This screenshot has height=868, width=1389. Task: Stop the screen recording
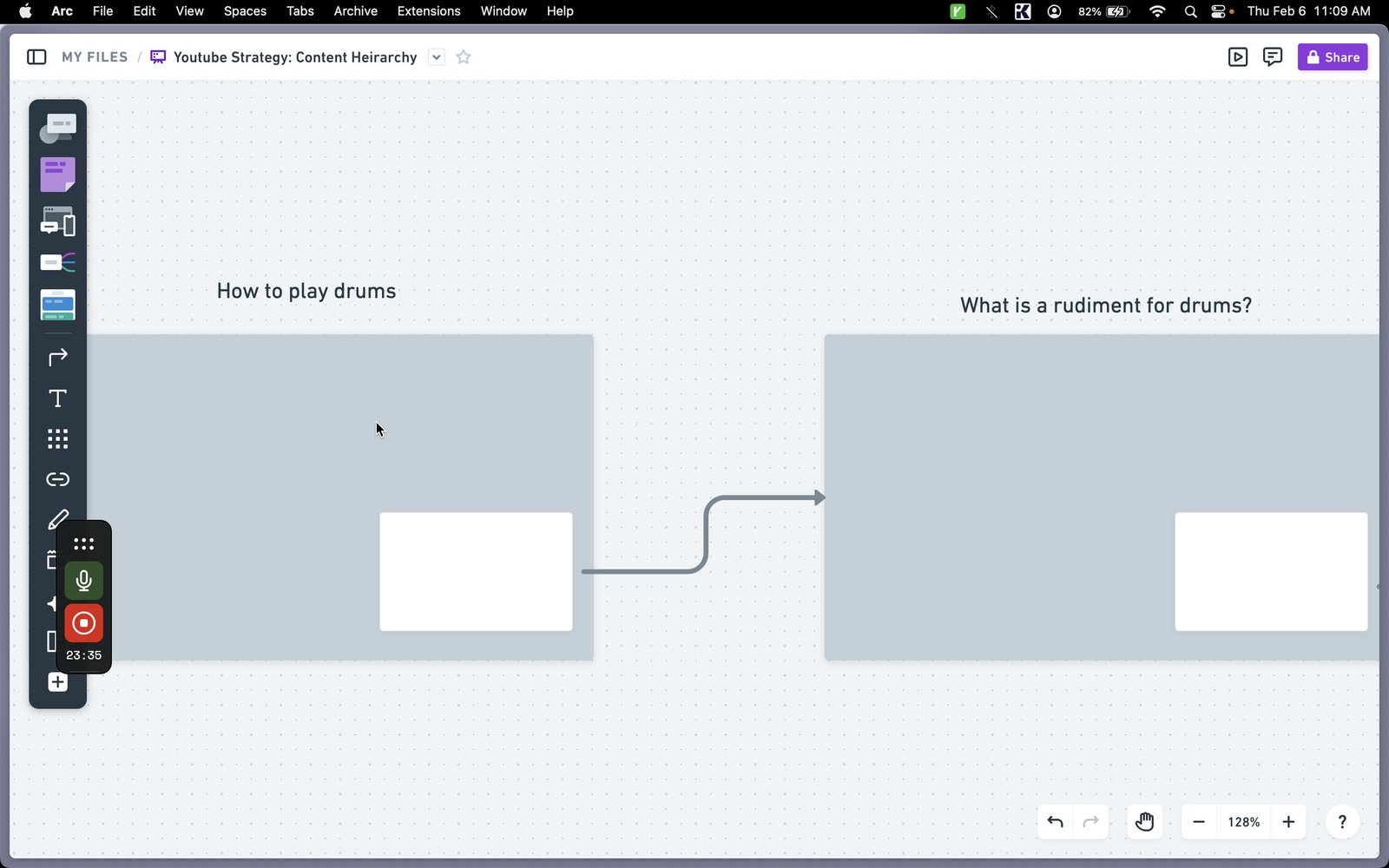click(x=83, y=623)
